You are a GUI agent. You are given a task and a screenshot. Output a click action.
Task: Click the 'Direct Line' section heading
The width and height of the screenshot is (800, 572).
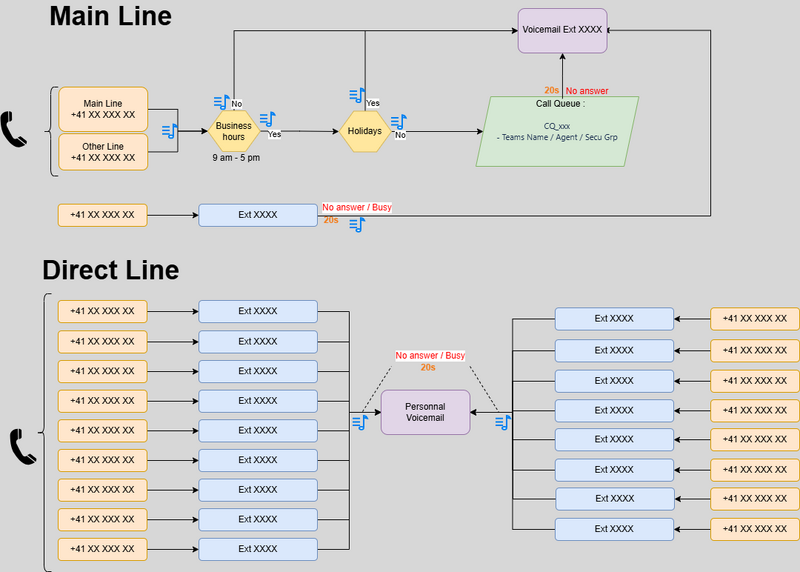[x=111, y=270]
